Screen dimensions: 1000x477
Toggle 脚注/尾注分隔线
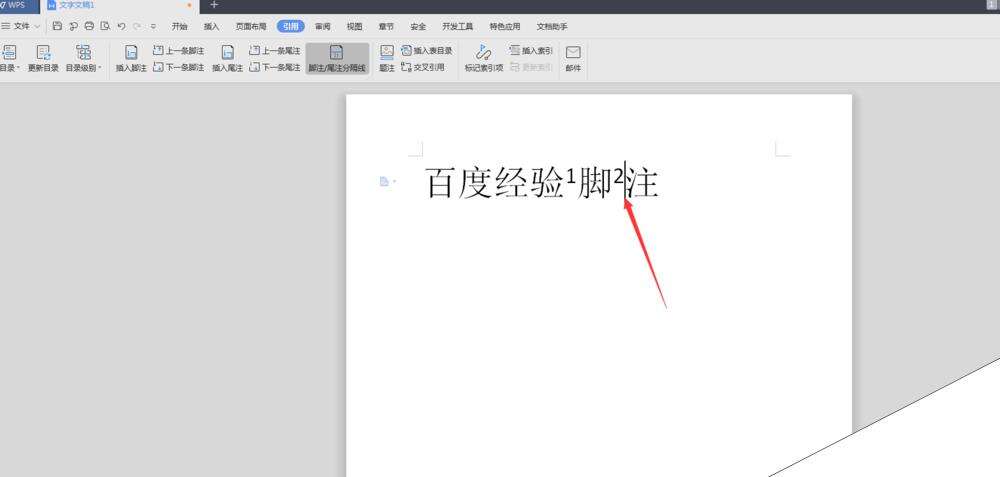(x=337, y=59)
